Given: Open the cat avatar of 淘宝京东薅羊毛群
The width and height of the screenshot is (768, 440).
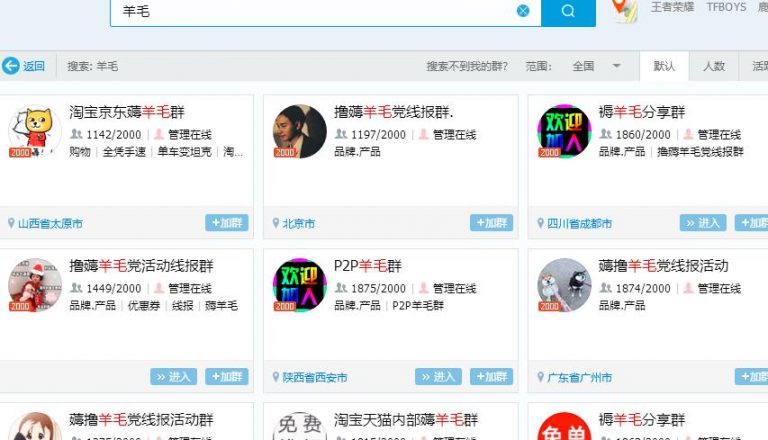Looking at the screenshot, I should pos(34,132).
